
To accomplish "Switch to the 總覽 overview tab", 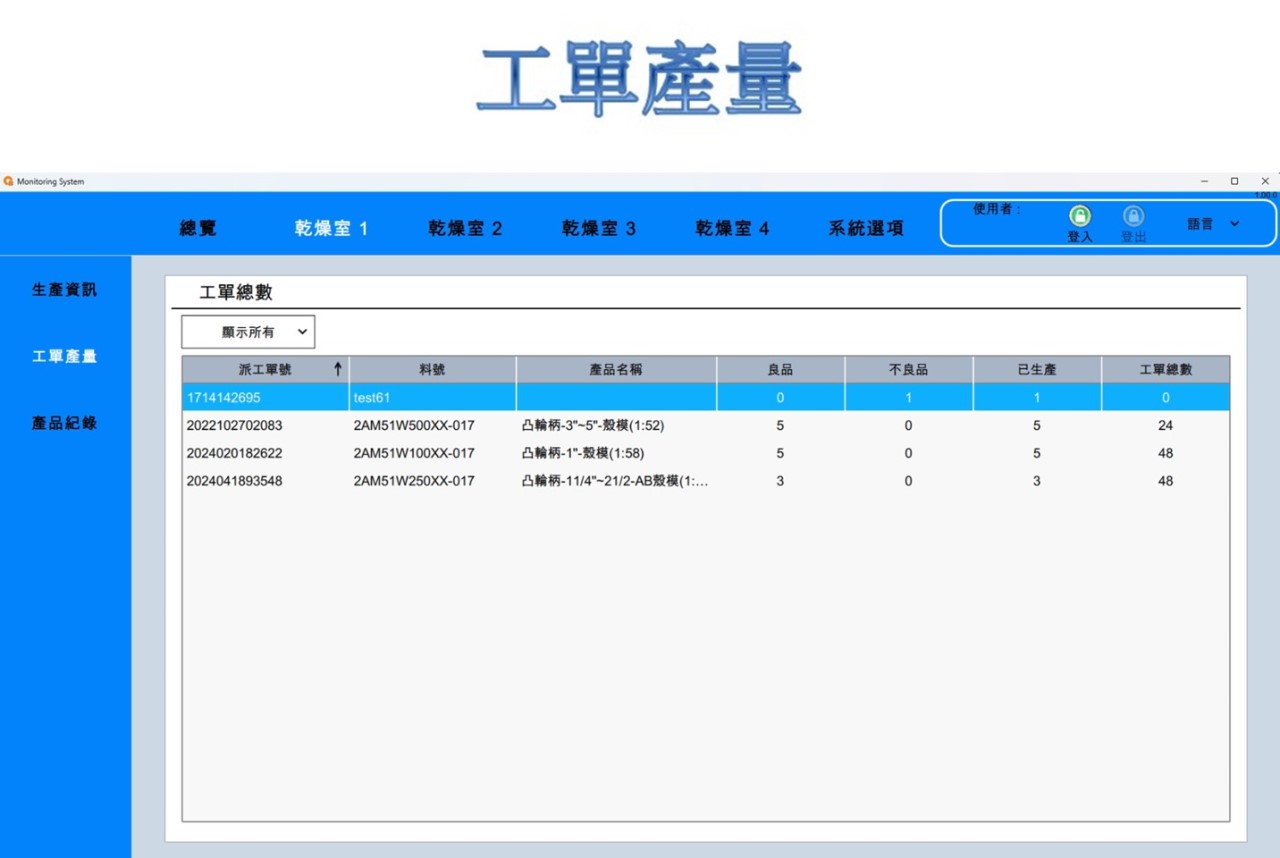I will pos(198,228).
